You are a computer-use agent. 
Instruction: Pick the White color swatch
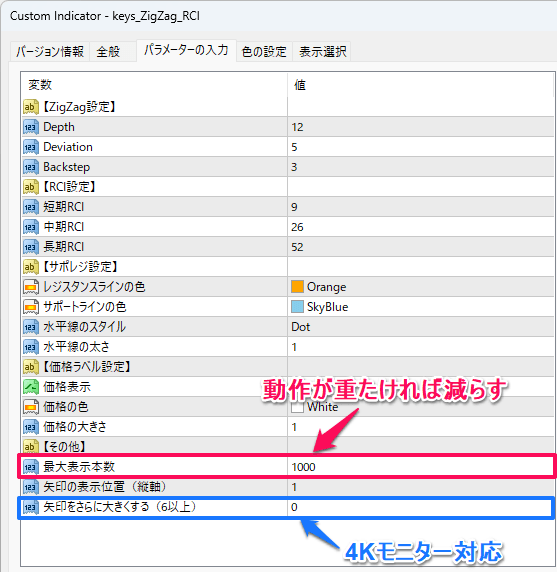297,407
